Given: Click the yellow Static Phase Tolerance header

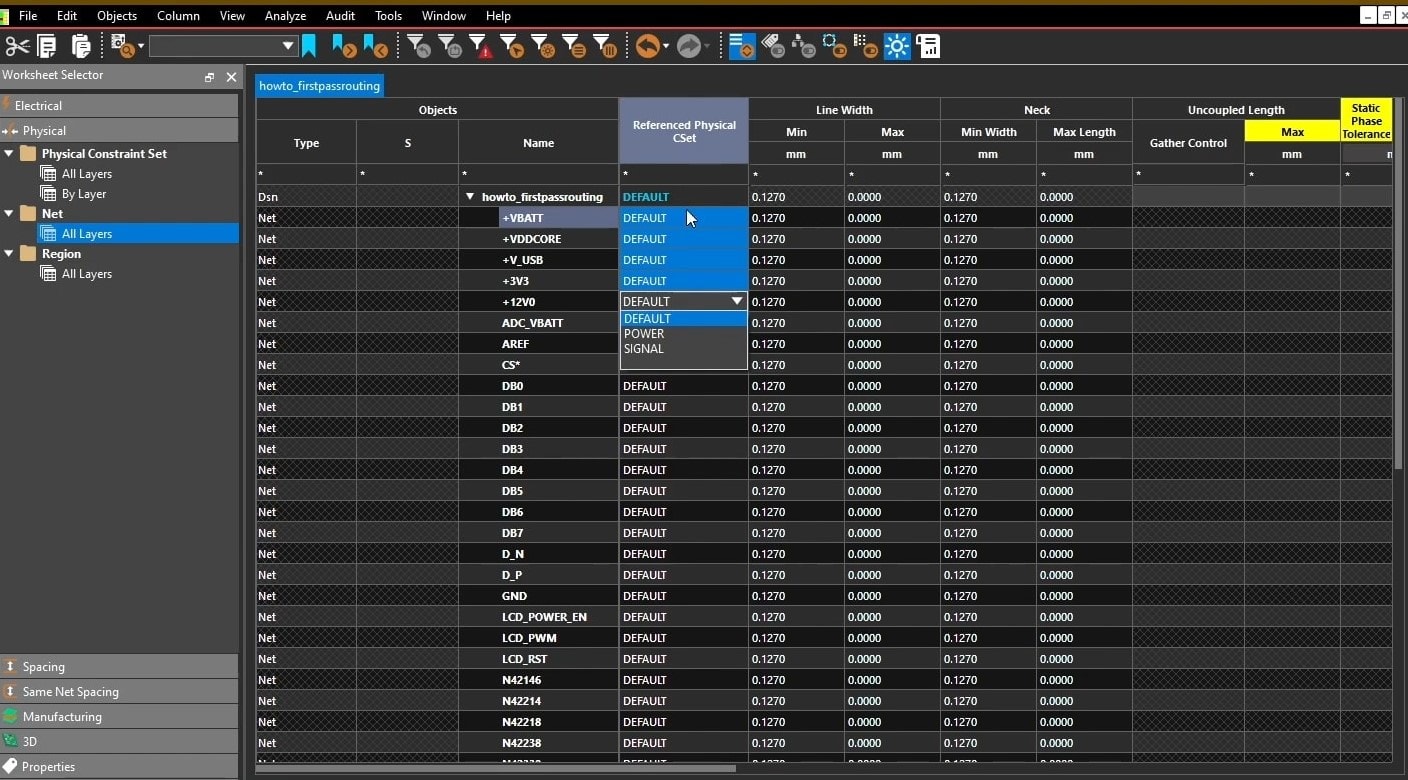Looking at the screenshot, I should 1366,120.
